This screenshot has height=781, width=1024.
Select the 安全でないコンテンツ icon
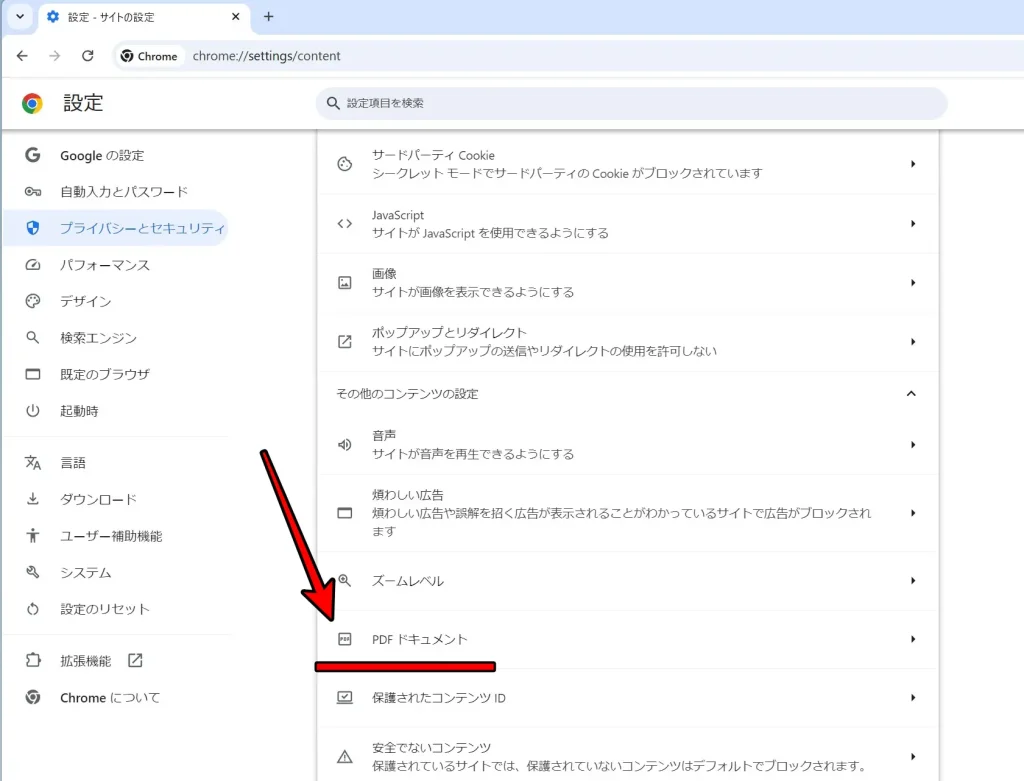click(344, 755)
